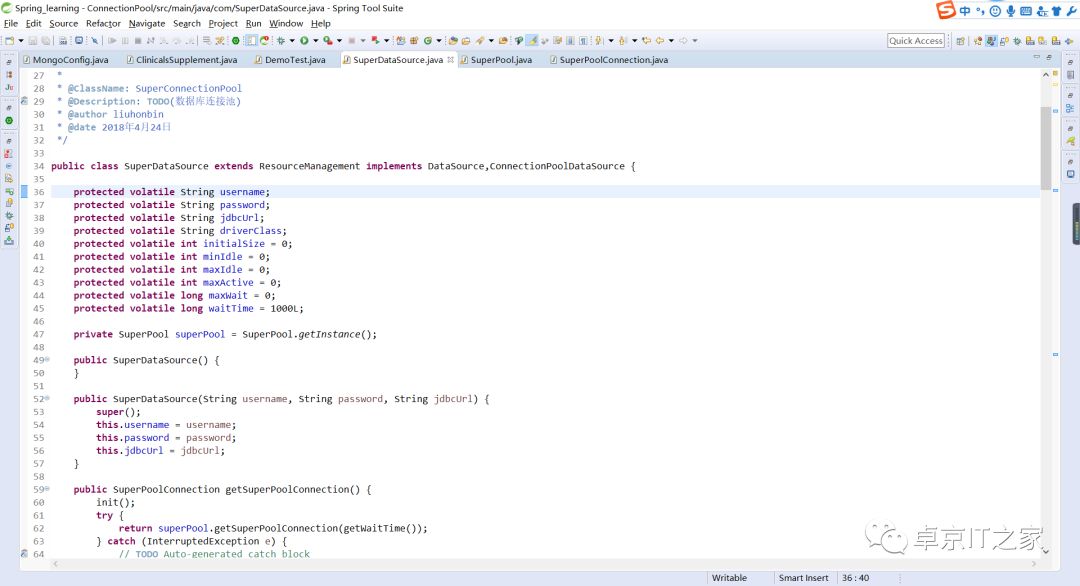The width and height of the screenshot is (1080, 586).
Task: Open the Source menu
Action: (x=63, y=23)
